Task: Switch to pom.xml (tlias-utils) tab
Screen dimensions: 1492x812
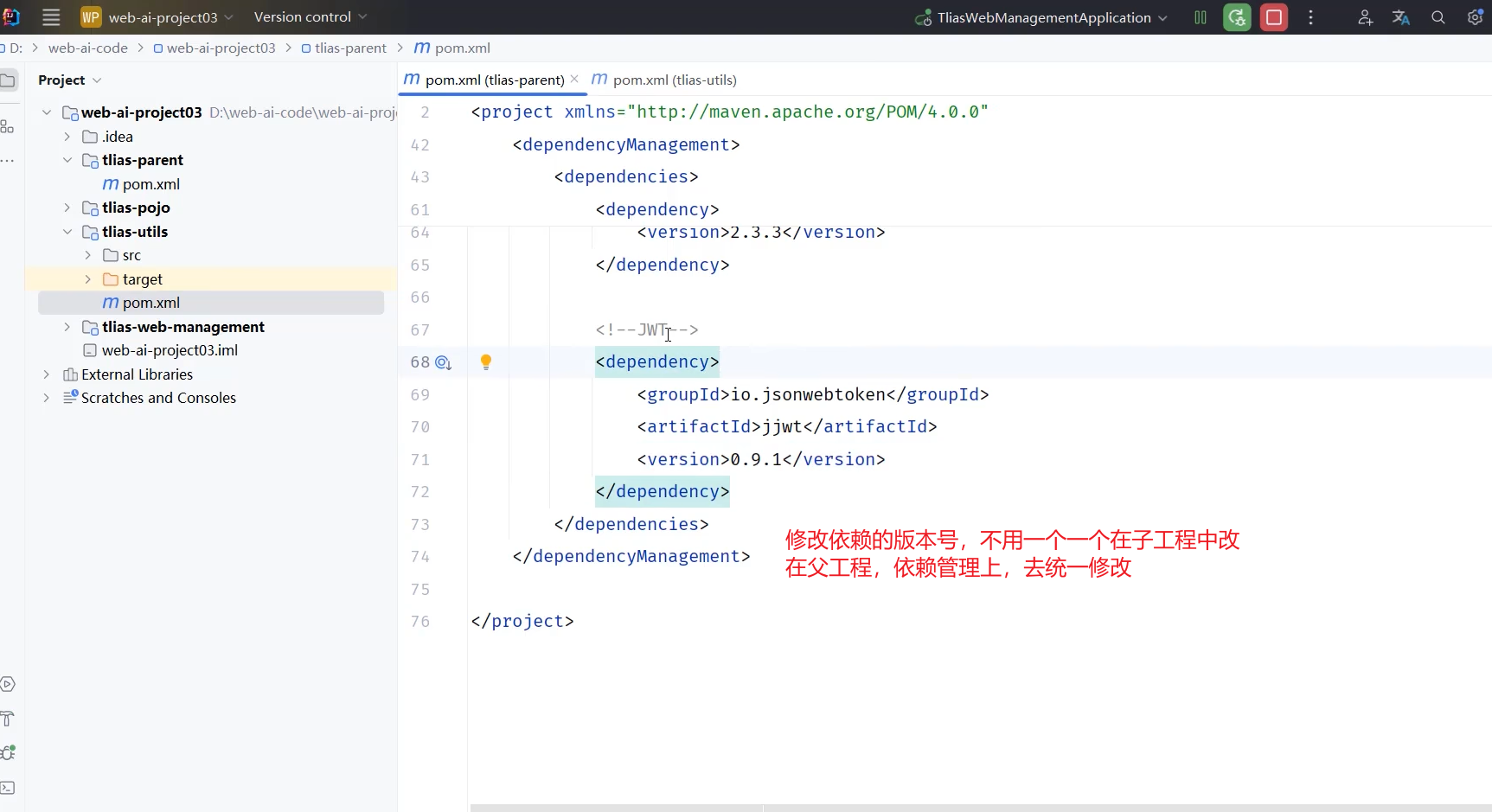Action: (663, 80)
